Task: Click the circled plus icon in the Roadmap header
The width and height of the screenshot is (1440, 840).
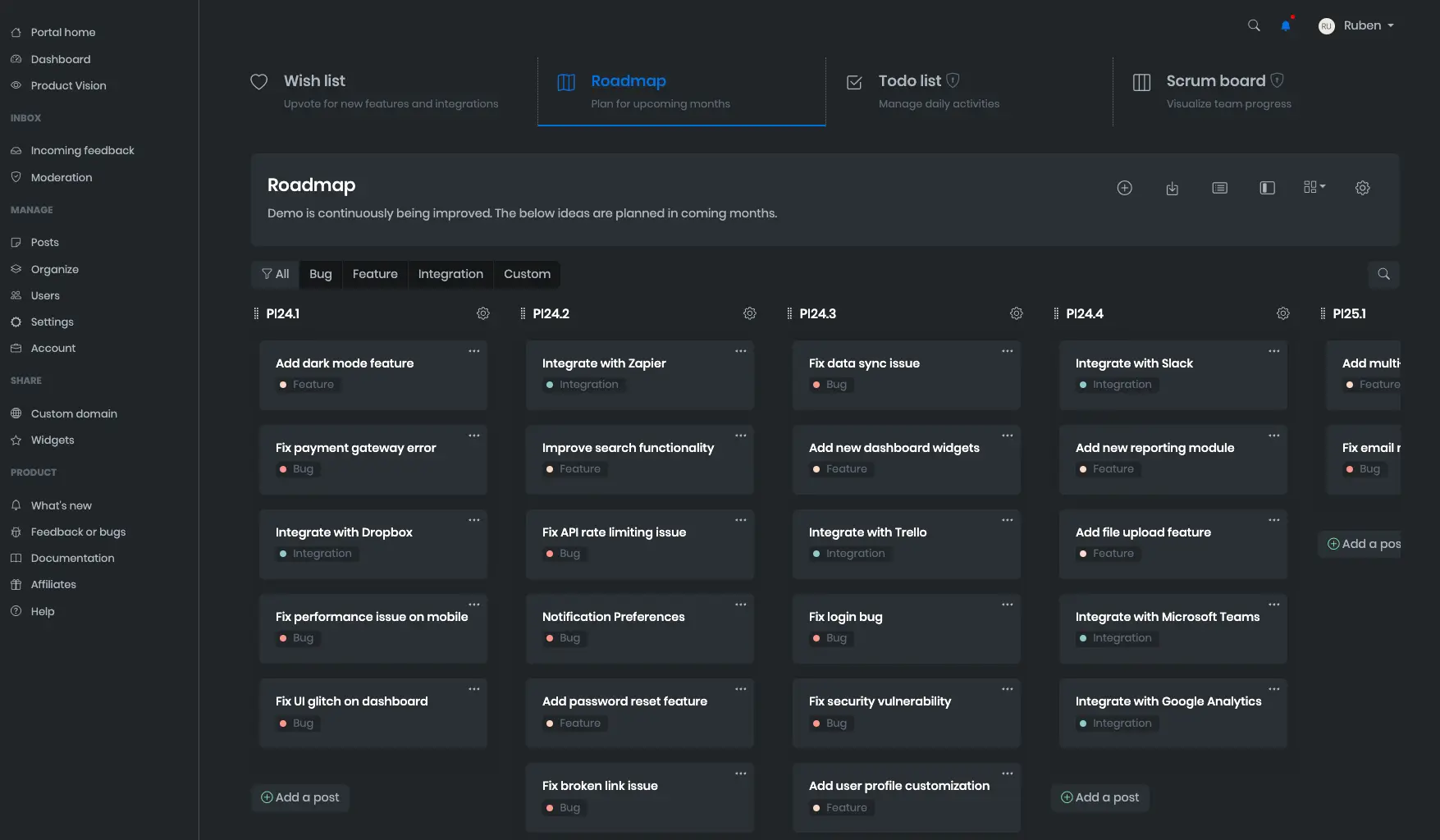Action: 1124,188
